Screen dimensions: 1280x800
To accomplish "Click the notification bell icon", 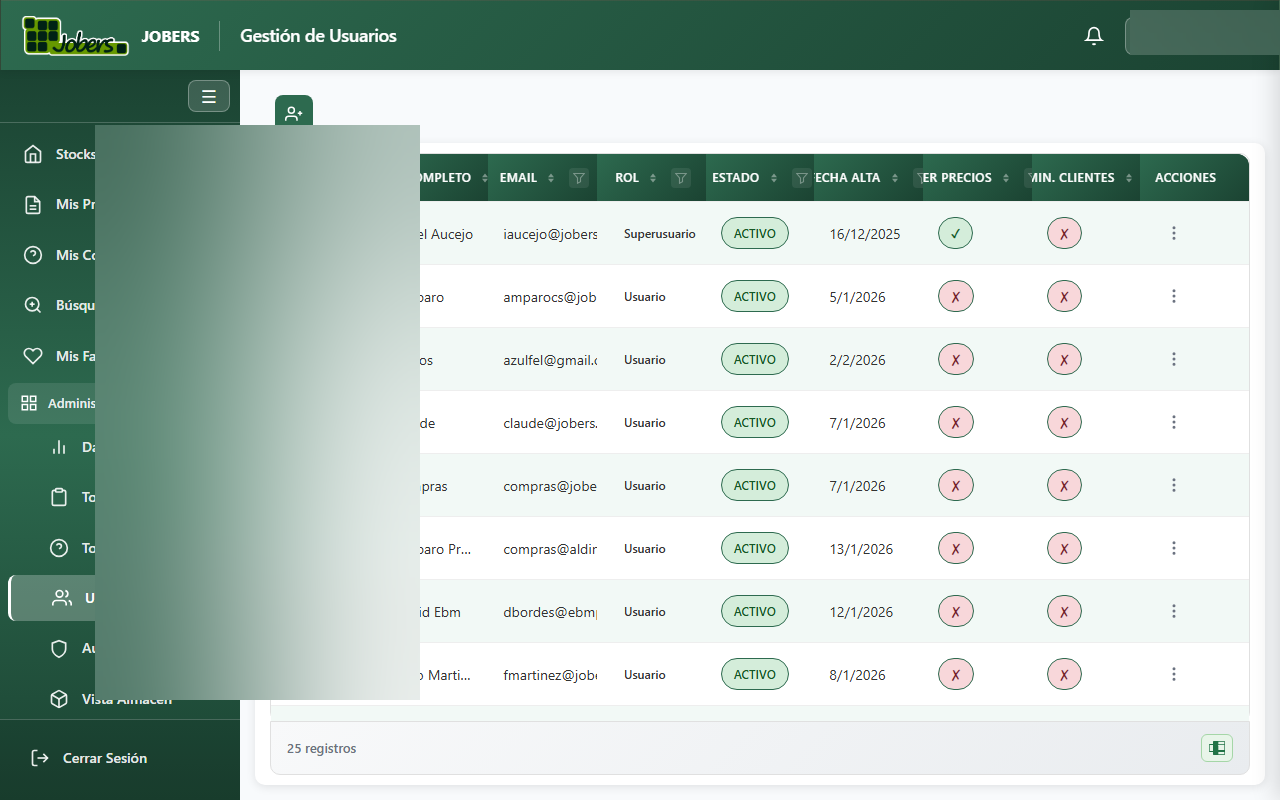I will click(1093, 34).
